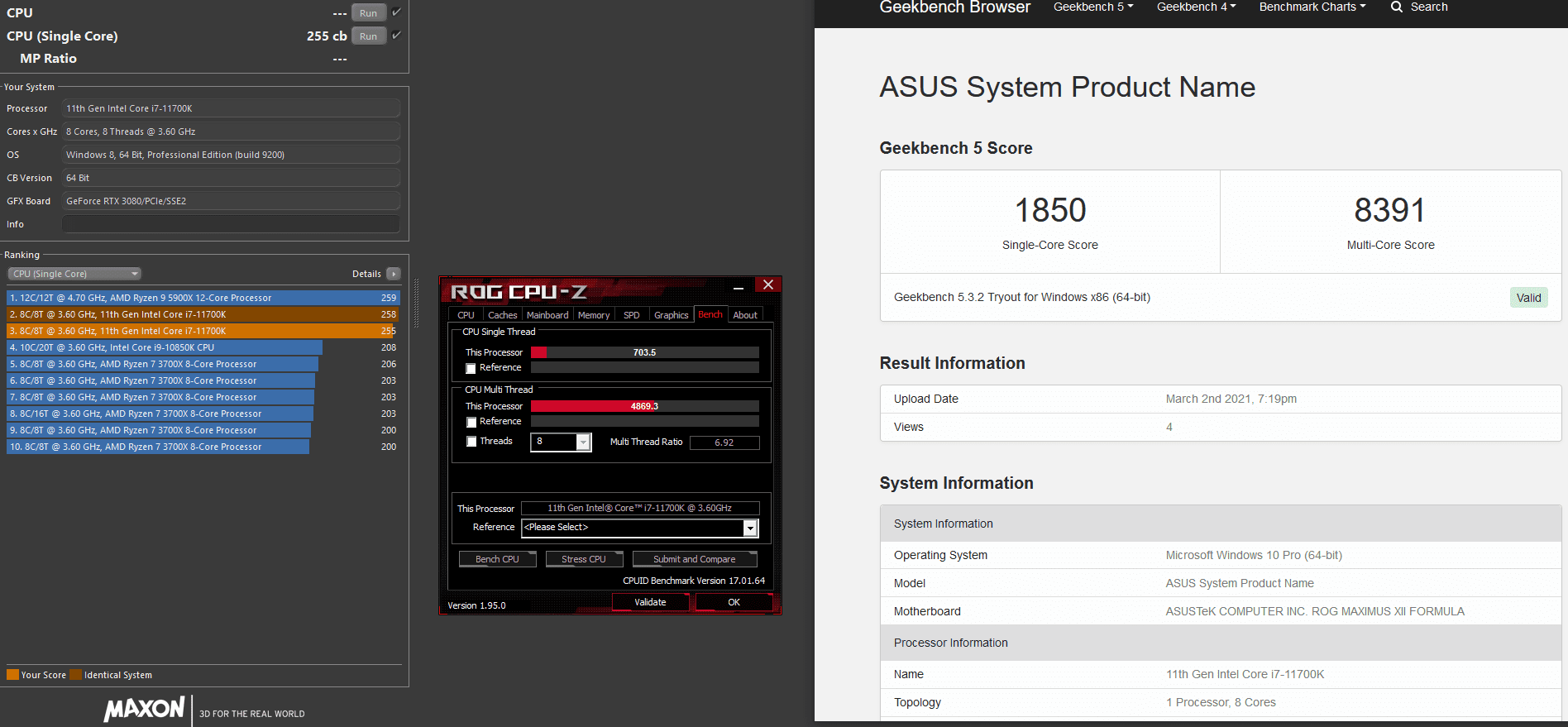Click the Single-Core Score 1850
The image size is (1568, 727).
click(x=1050, y=210)
